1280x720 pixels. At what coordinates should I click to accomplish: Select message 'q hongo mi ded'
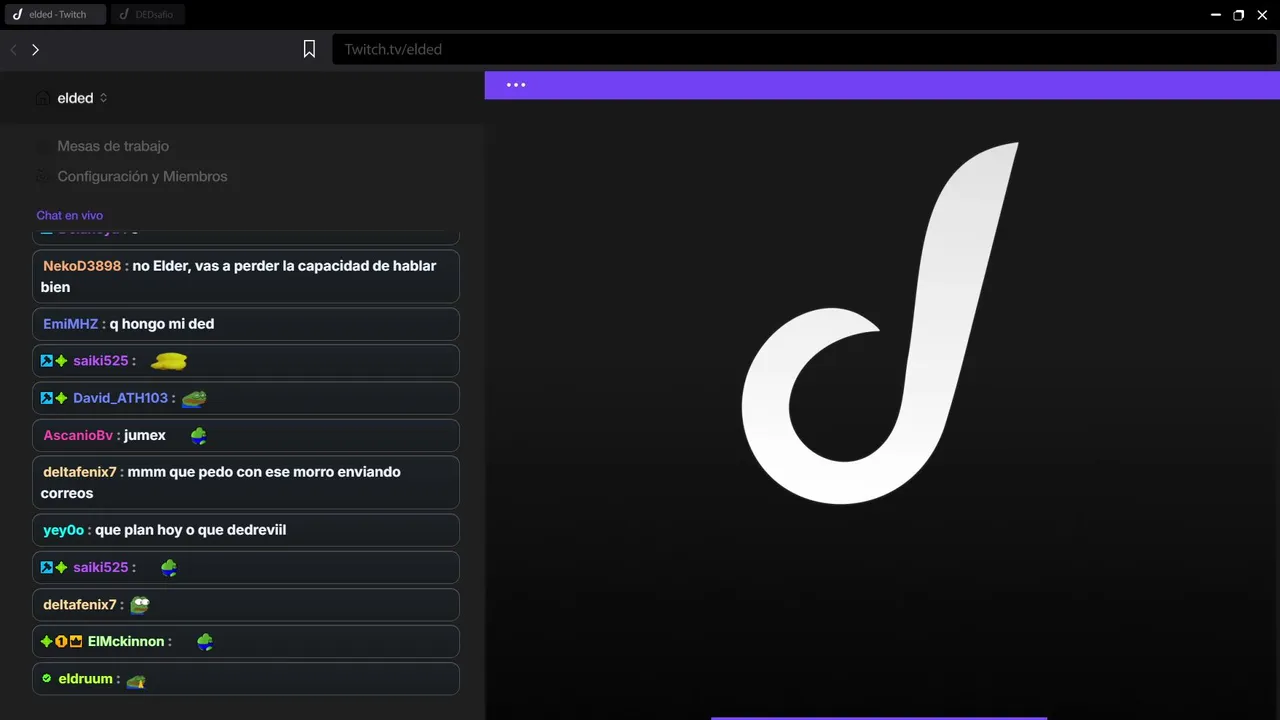click(x=162, y=324)
